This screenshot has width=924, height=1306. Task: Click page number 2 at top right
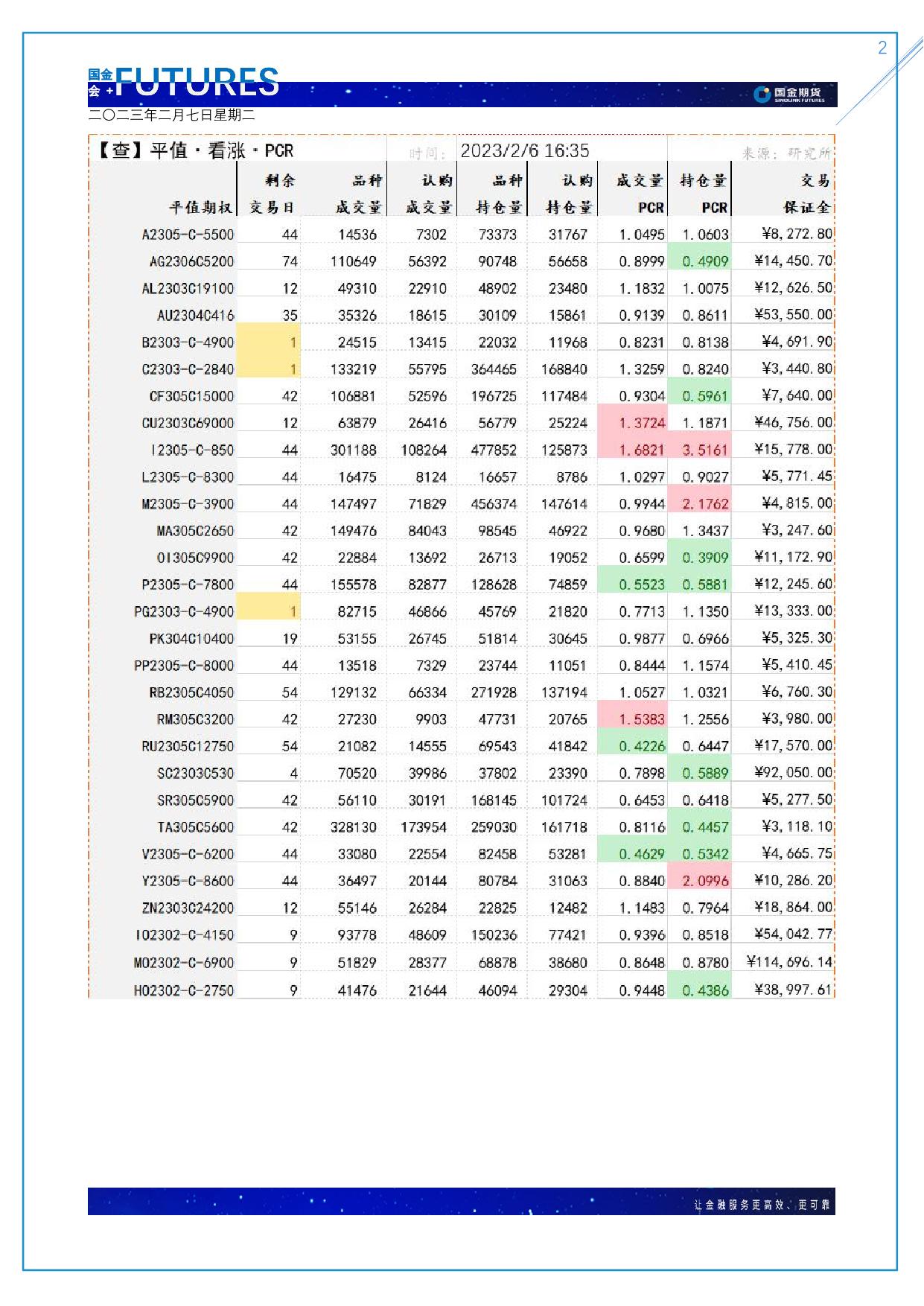(882, 48)
